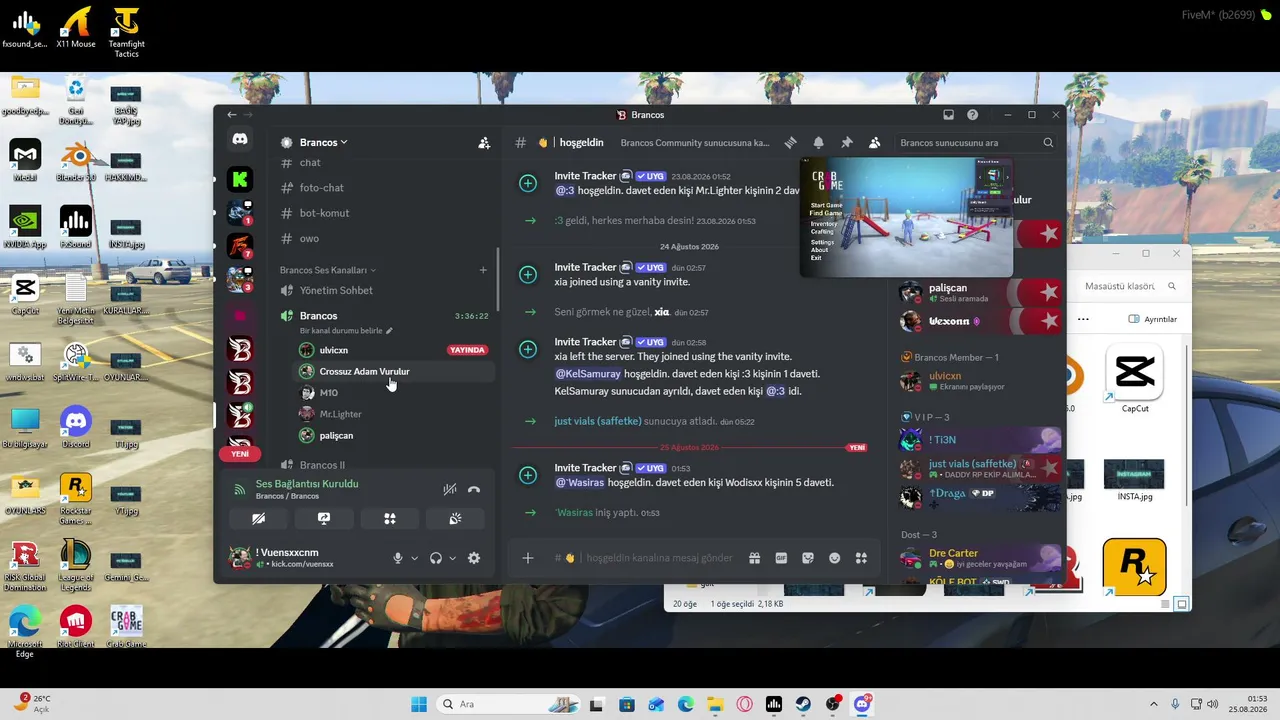The height and width of the screenshot is (720, 1280).
Task: Open pinned messages icon
Action: coord(846,143)
